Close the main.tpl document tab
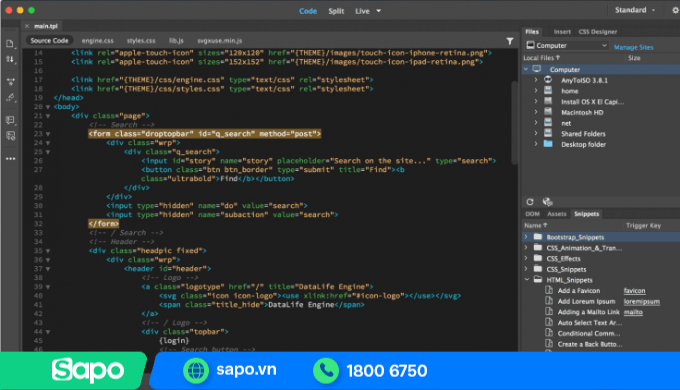 (27, 26)
